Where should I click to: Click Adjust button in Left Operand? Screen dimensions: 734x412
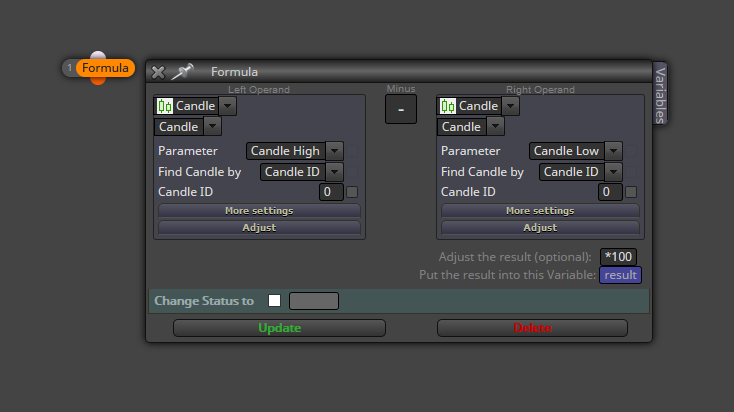(x=259, y=228)
